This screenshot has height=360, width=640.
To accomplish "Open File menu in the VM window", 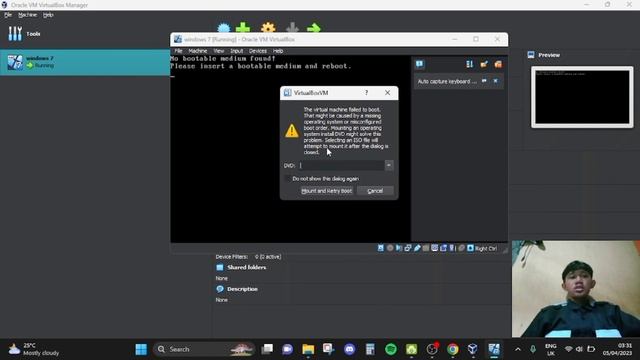I will (x=178, y=51).
